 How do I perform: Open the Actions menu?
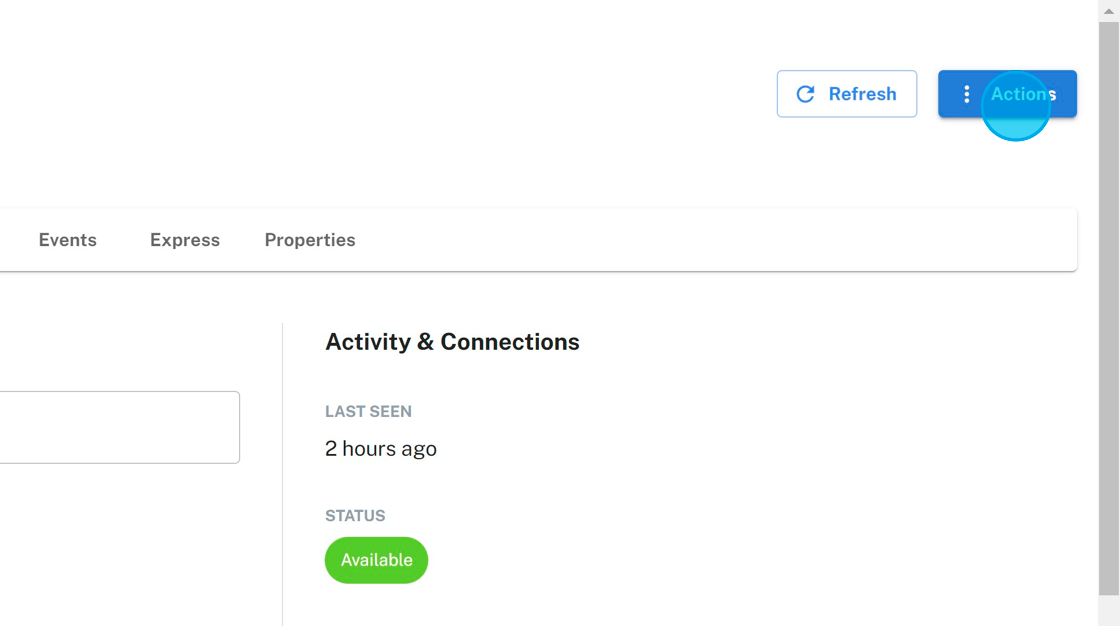(1007, 94)
